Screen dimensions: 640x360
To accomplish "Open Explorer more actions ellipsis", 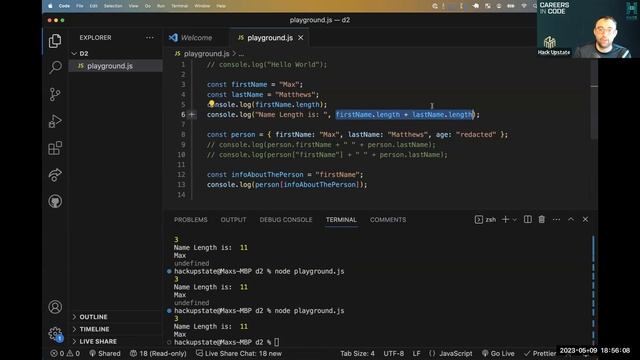I will click(x=150, y=38).
